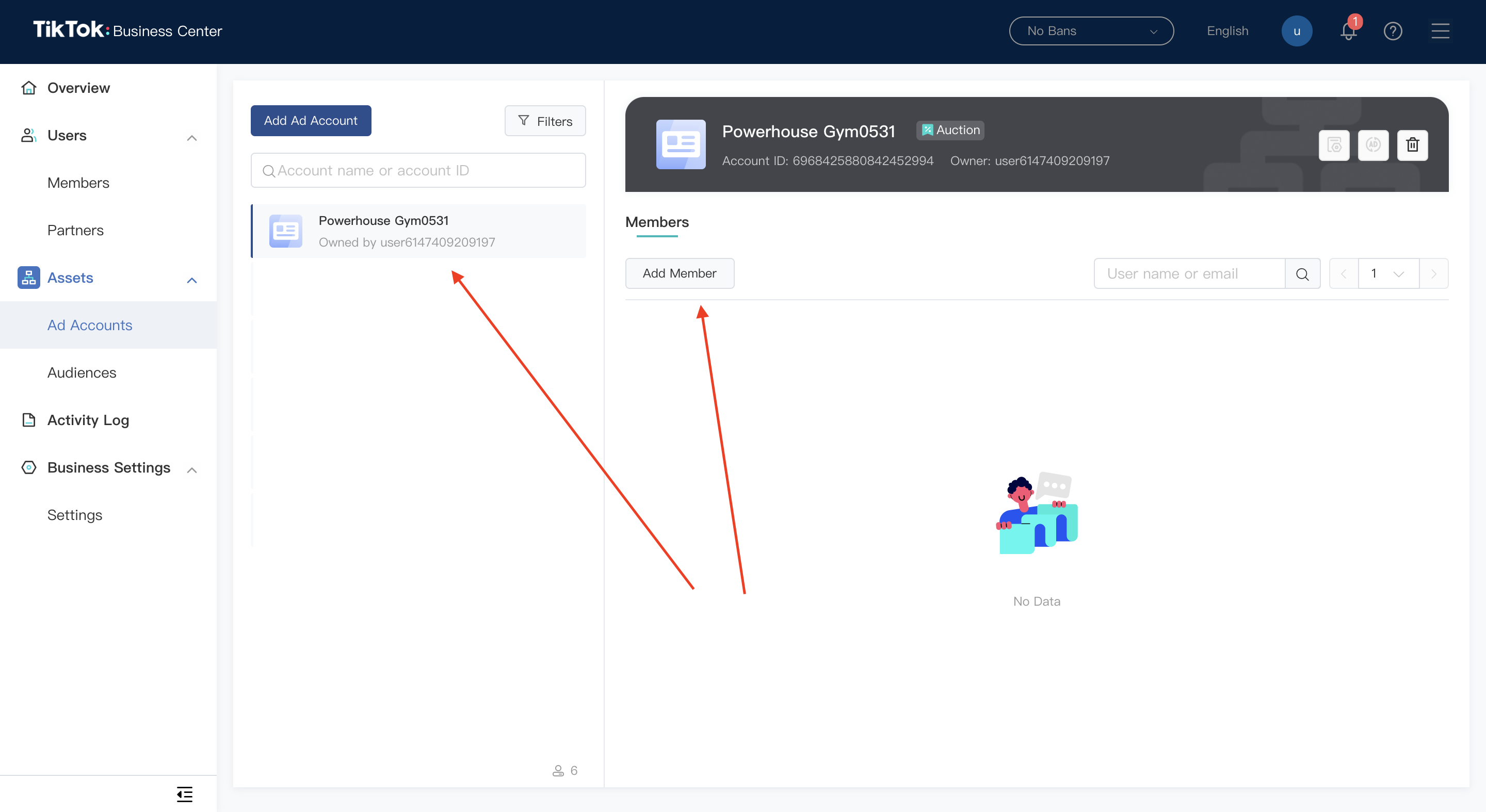
Task: Open the help question mark icon
Action: point(1393,31)
